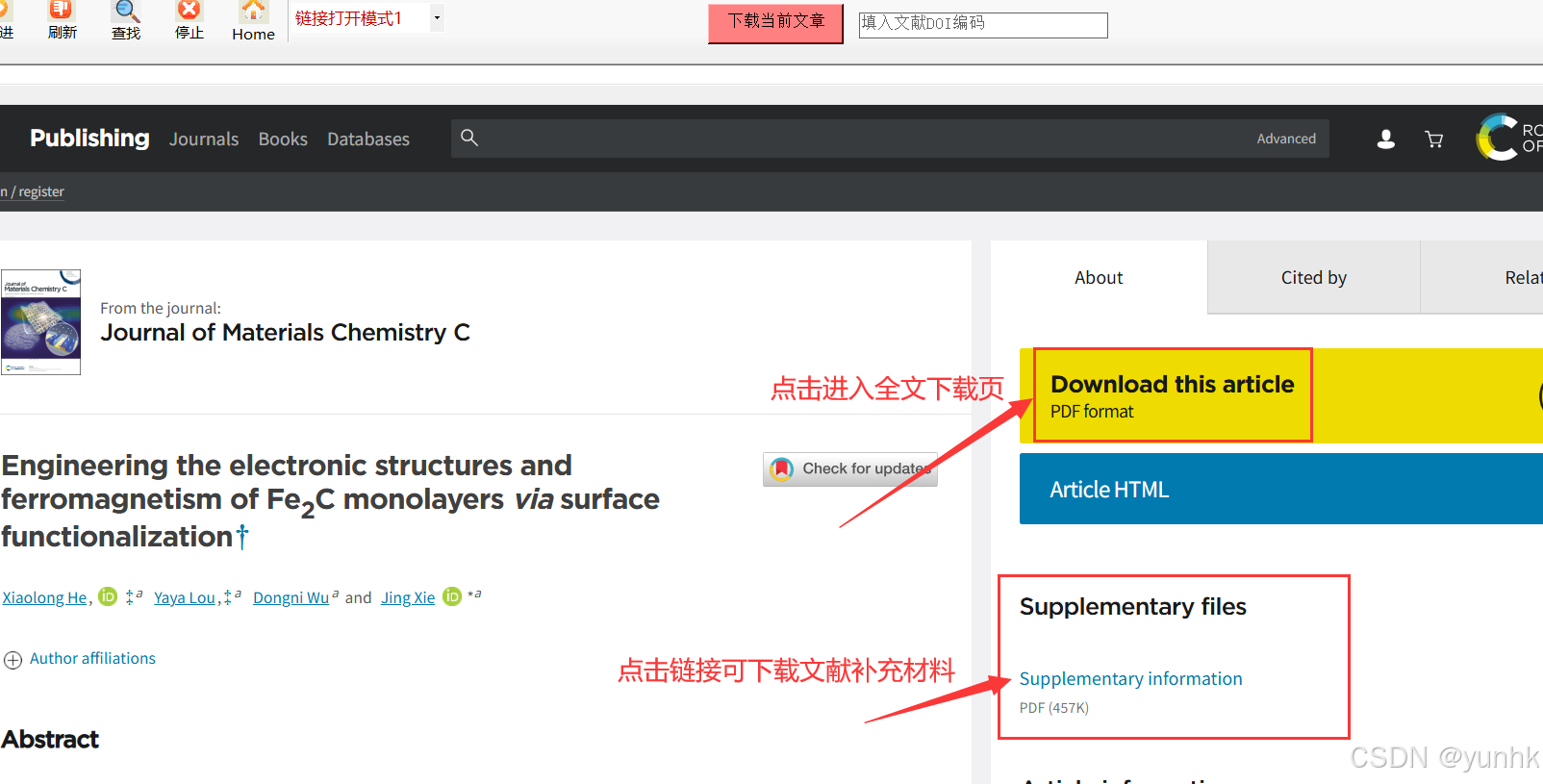Switch to the About tab

(x=1099, y=277)
